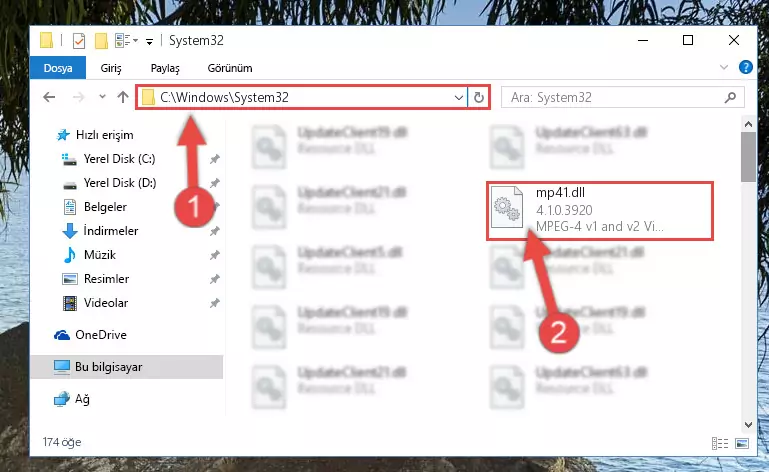This screenshot has width=769, height=472.
Task: Open recent locations dropdown arrow
Action: (x=102, y=97)
